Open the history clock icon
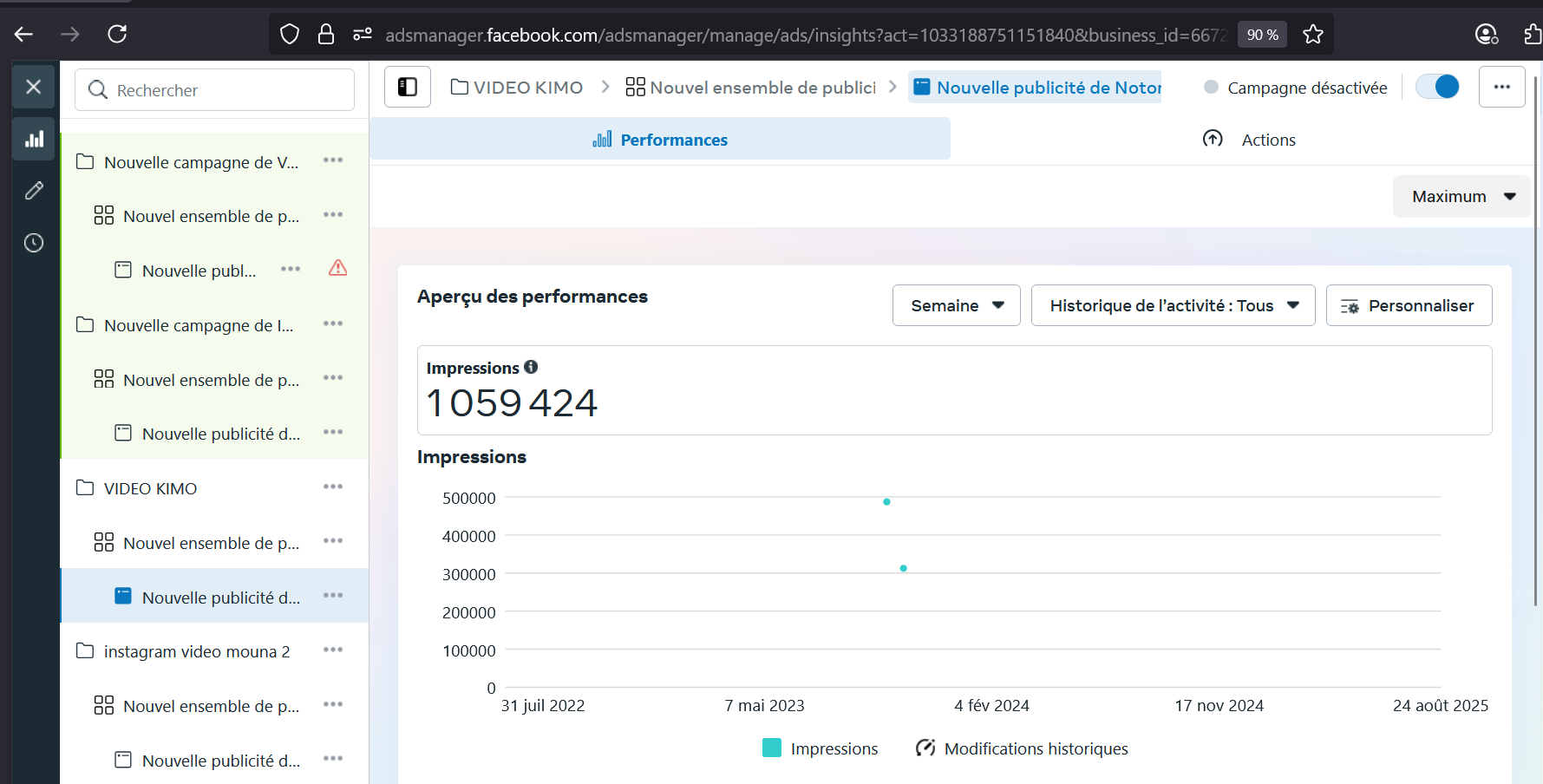1543x784 pixels. [x=34, y=243]
